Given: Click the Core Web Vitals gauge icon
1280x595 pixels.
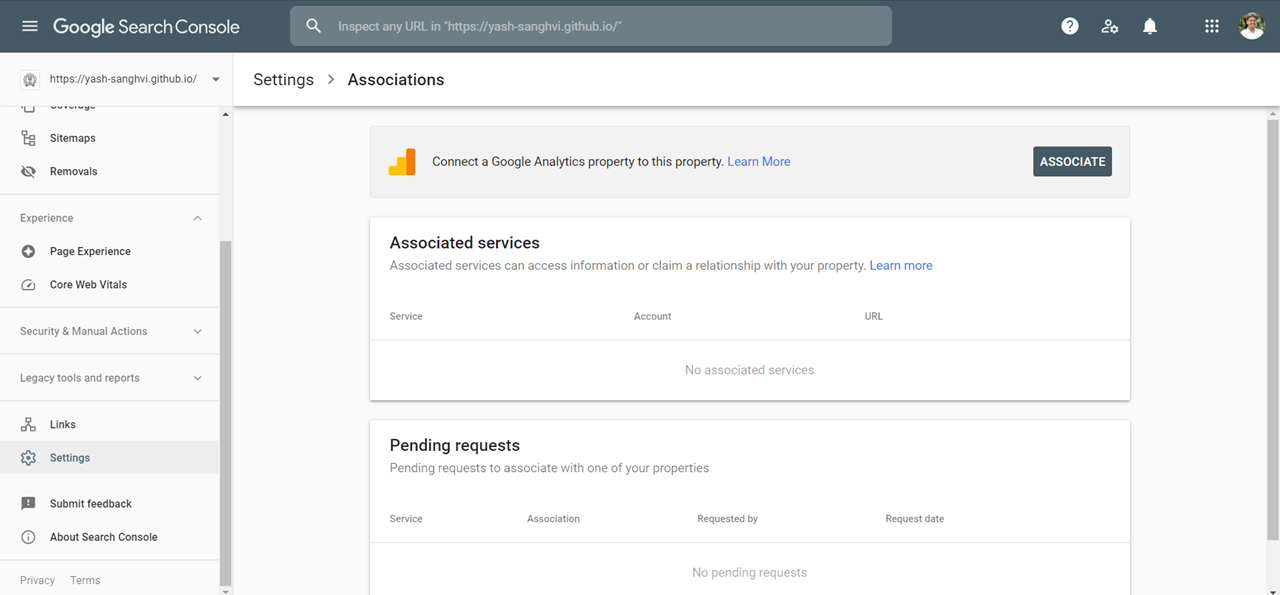Looking at the screenshot, I should (x=29, y=285).
